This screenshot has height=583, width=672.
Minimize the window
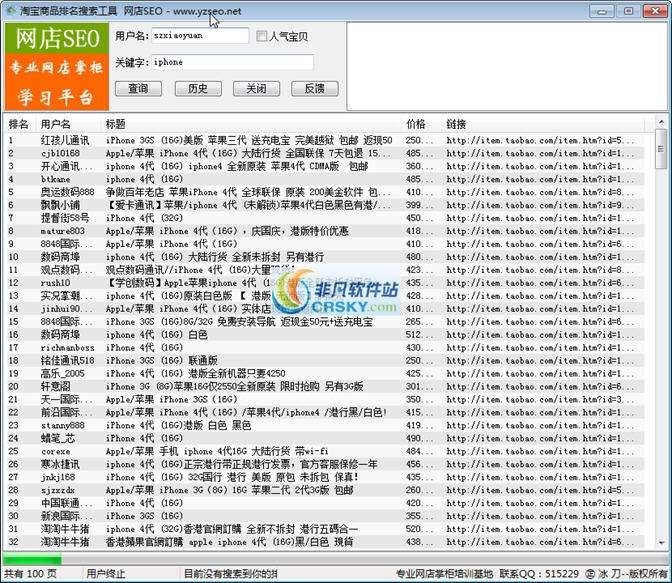point(602,11)
